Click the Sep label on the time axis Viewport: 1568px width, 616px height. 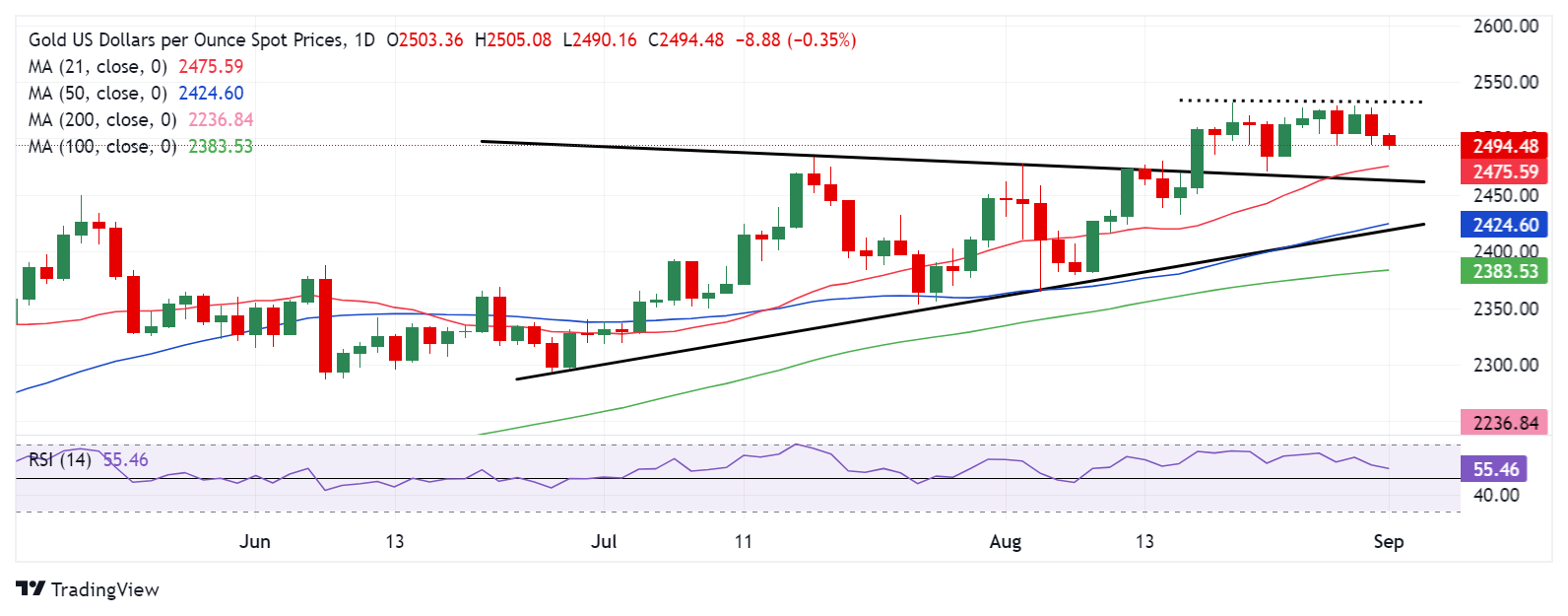[x=1388, y=541]
